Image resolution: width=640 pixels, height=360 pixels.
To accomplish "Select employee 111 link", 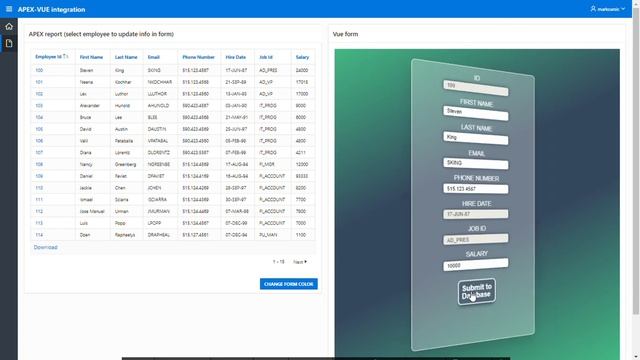I will pos(39,200).
